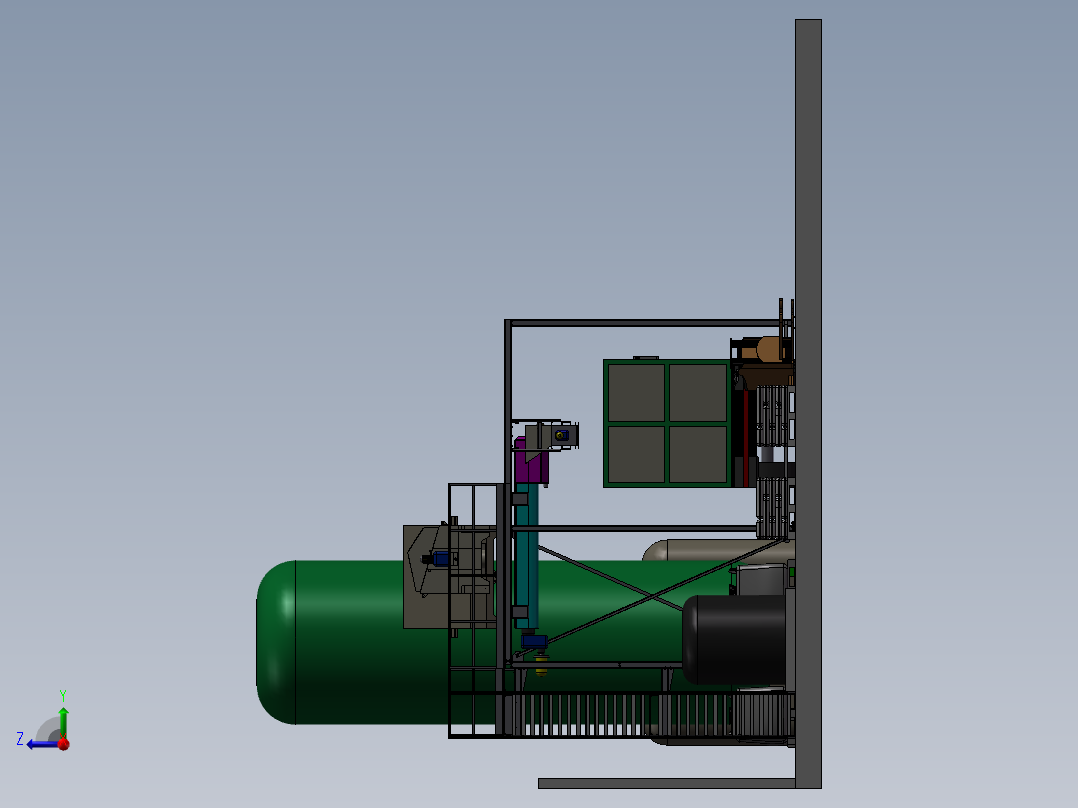Select the brown cylinder near the top right
1078x808 pixels.
coord(770,349)
